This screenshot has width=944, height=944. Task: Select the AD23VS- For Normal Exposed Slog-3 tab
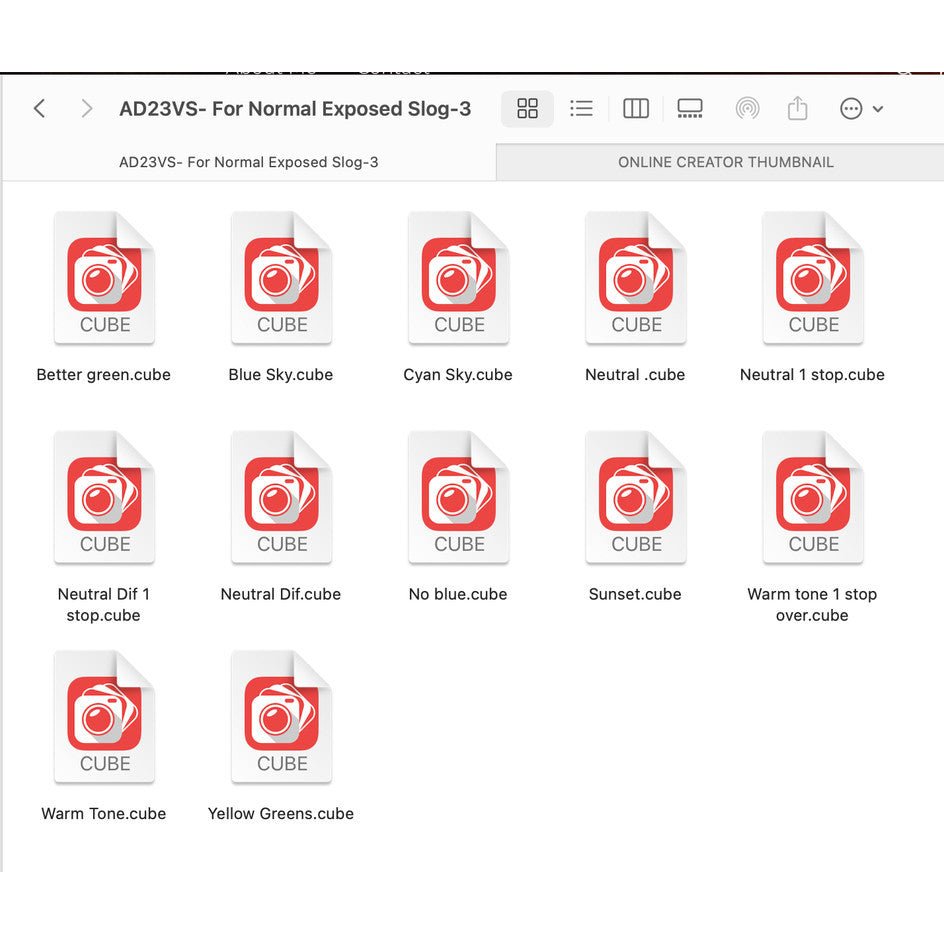click(x=249, y=162)
